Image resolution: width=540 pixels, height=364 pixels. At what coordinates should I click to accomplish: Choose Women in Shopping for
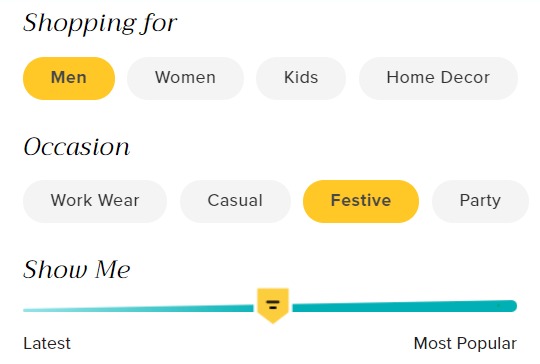pos(185,78)
